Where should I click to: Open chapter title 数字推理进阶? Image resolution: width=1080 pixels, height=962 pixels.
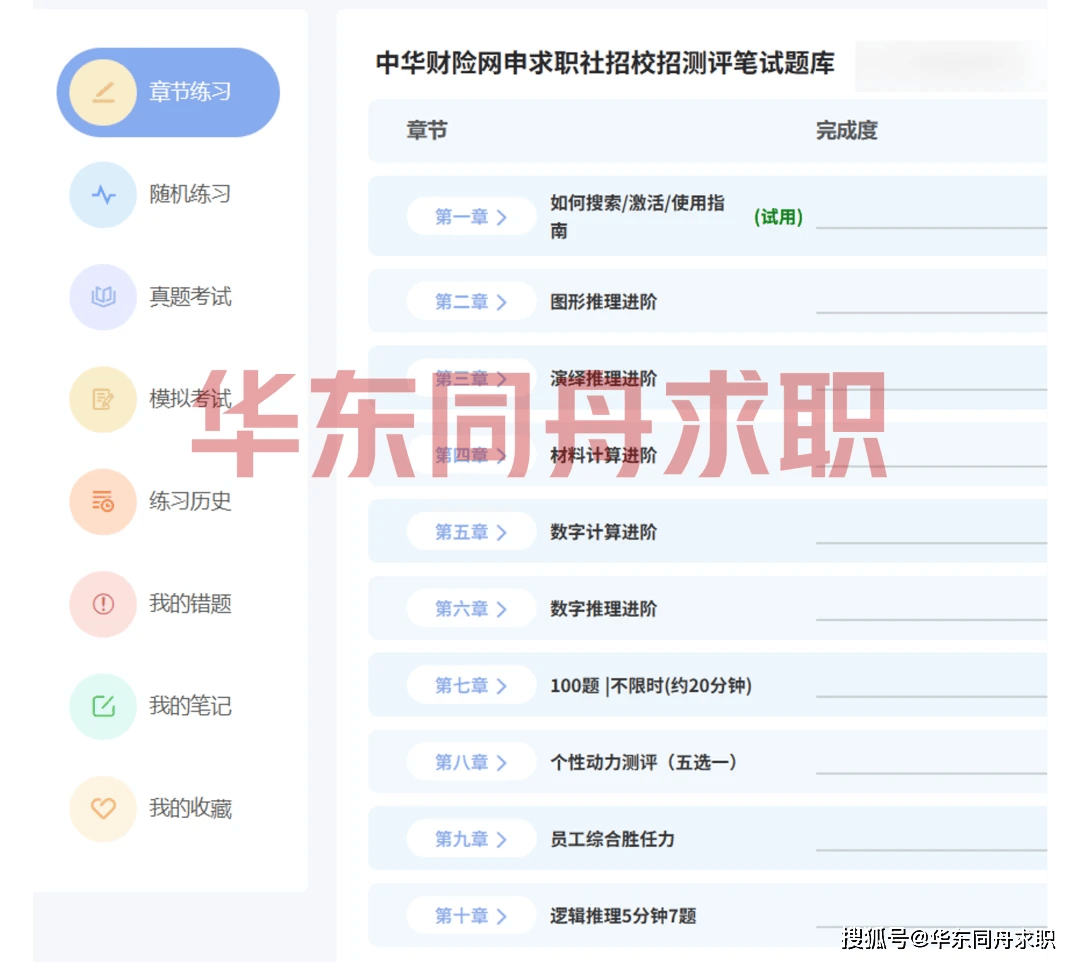coord(603,609)
